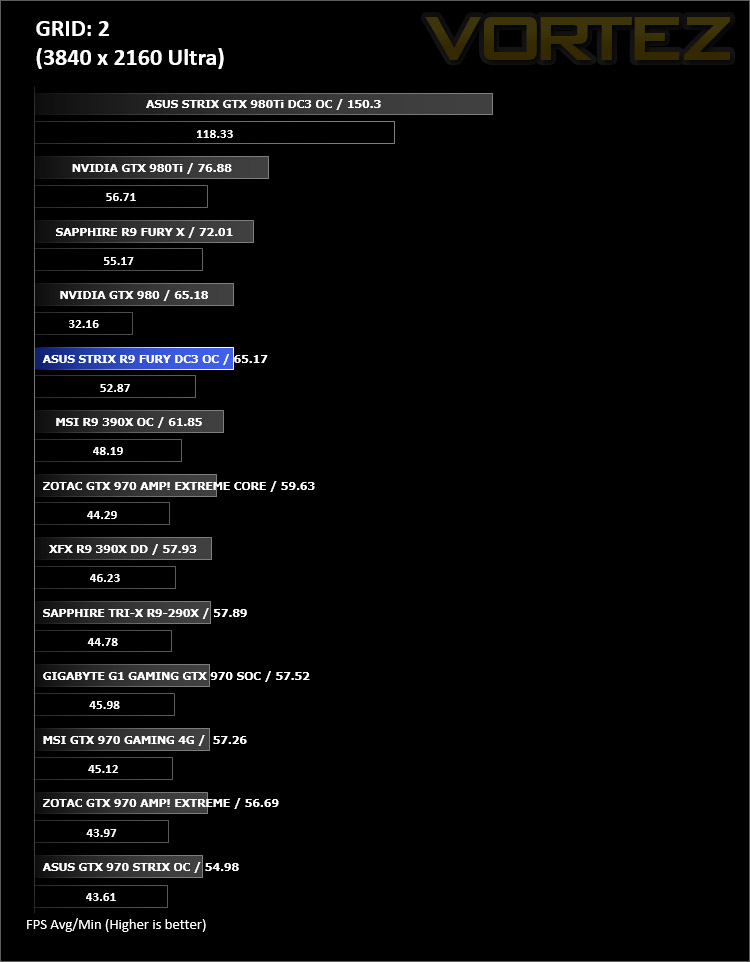Select the ASUS STRIX GTX 980Ti DC3 OC / 150.3 bar
Image resolution: width=750 pixels, height=962 pixels.
coord(263,104)
